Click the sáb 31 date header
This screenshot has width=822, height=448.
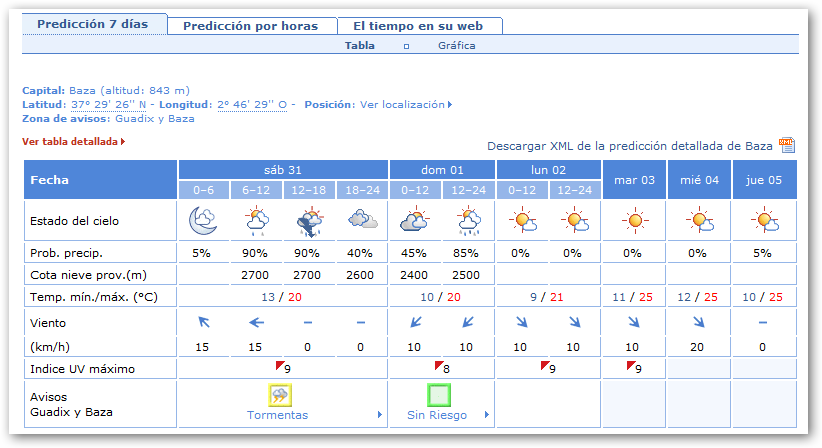coord(282,169)
